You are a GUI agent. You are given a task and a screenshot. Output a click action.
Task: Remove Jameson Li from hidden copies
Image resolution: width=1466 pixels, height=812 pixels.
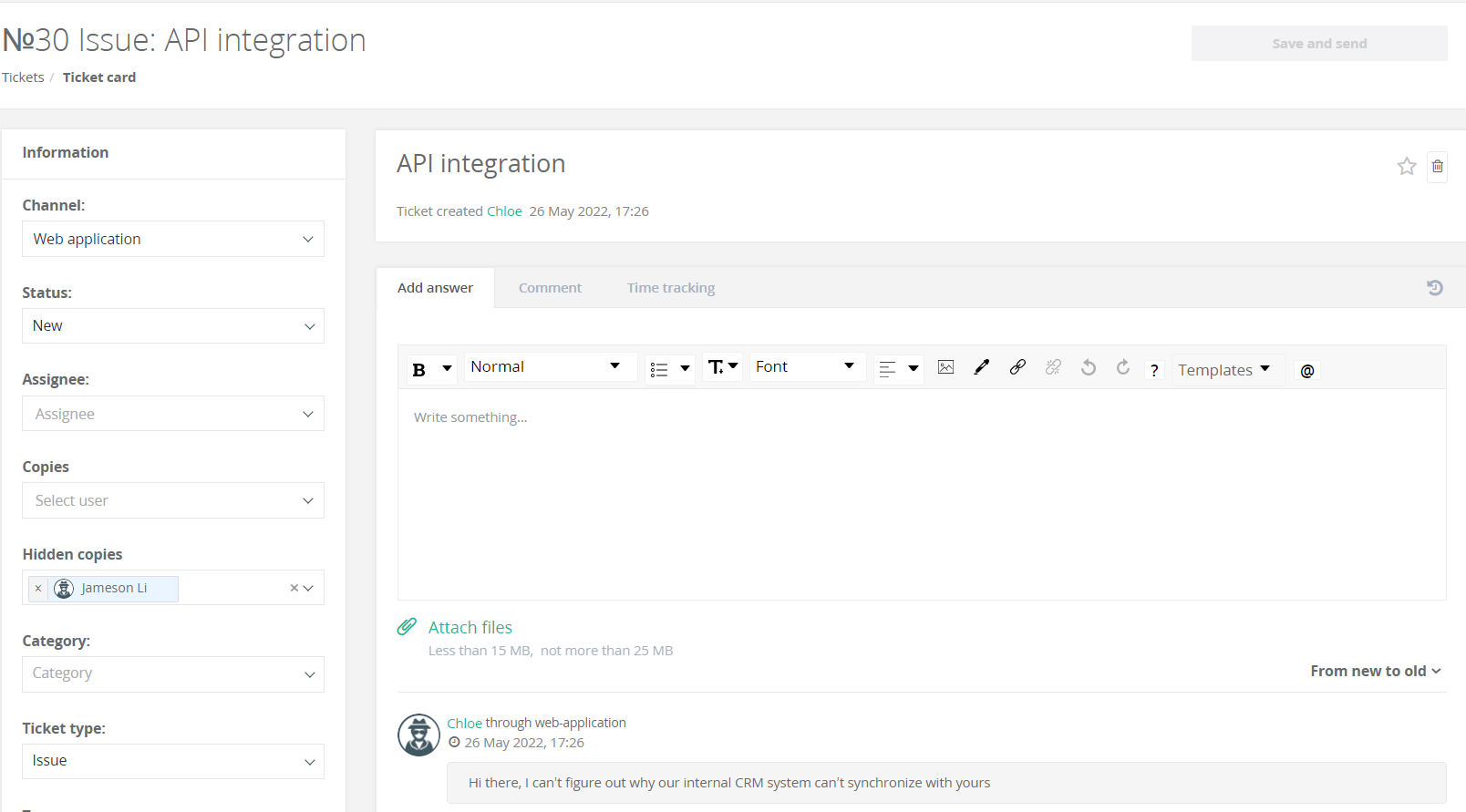(38, 589)
